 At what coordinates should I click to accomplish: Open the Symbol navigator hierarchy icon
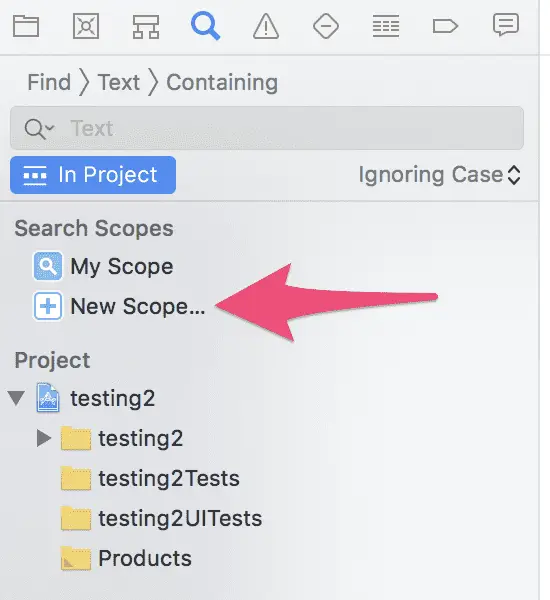146,26
